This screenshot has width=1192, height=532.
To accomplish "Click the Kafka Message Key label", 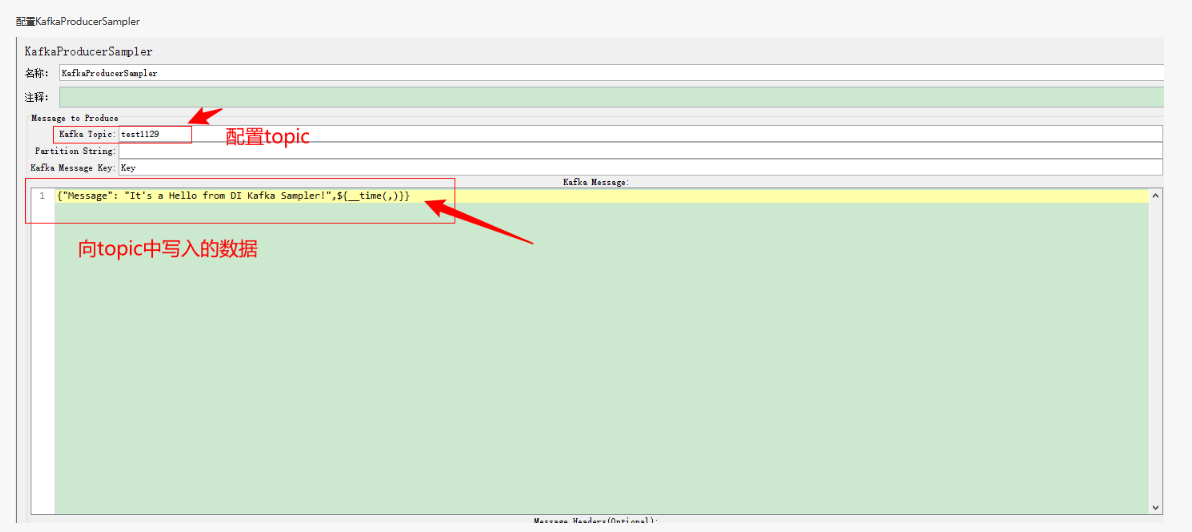I will pyautogui.click(x=73, y=167).
